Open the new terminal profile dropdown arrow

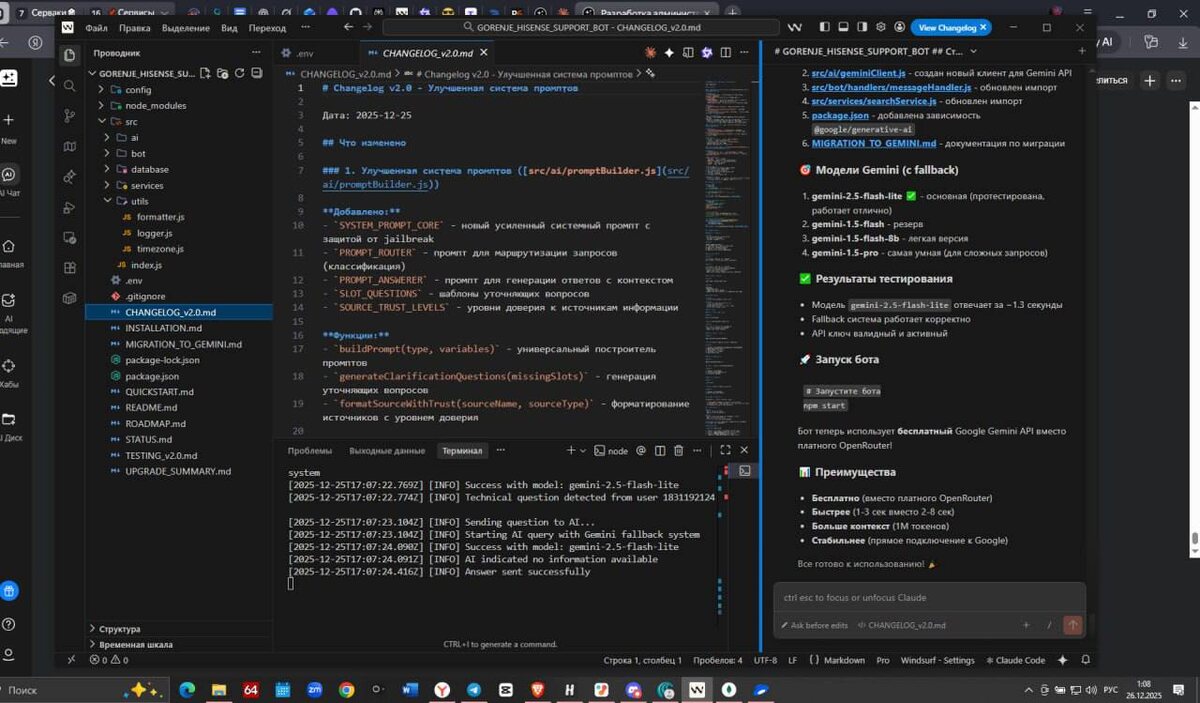pyautogui.click(x=585, y=451)
